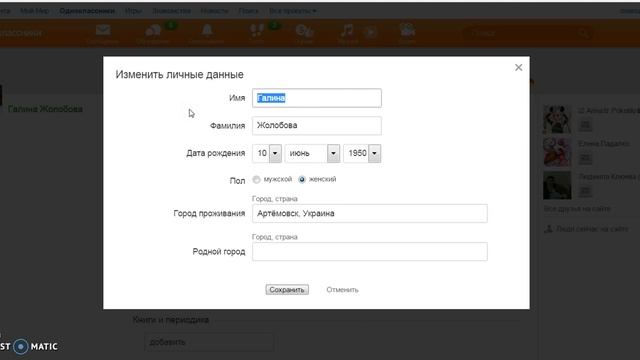The image size is (640, 360).
Task: Open the Галина Жолобова profile name link
Action: [45, 109]
